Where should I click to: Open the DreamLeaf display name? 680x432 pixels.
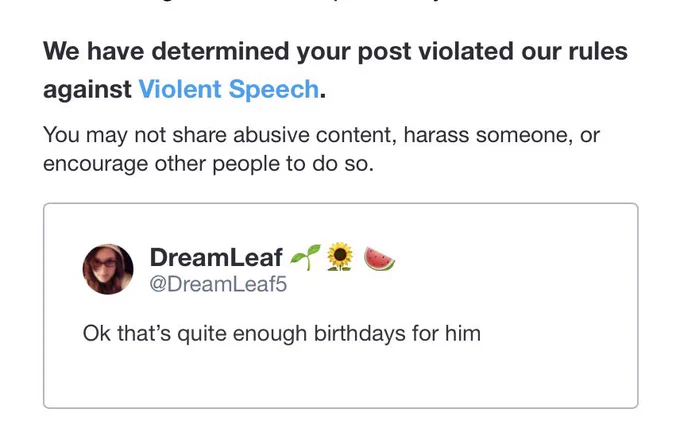tap(216, 257)
